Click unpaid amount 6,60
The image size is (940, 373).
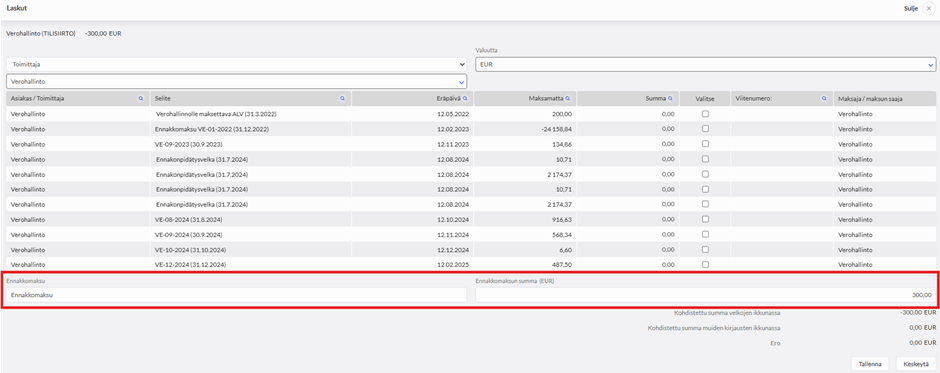[x=567, y=249]
